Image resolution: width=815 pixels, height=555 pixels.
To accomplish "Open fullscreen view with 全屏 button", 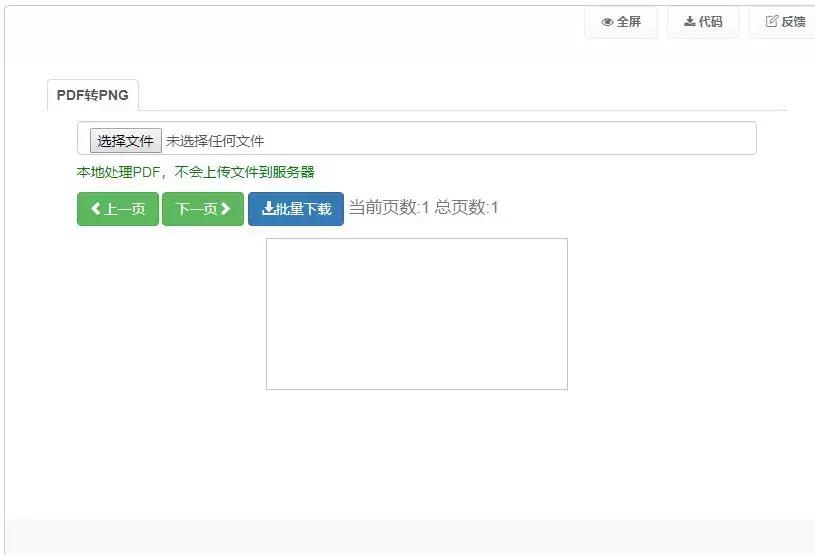I will click(x=621, y=22).
